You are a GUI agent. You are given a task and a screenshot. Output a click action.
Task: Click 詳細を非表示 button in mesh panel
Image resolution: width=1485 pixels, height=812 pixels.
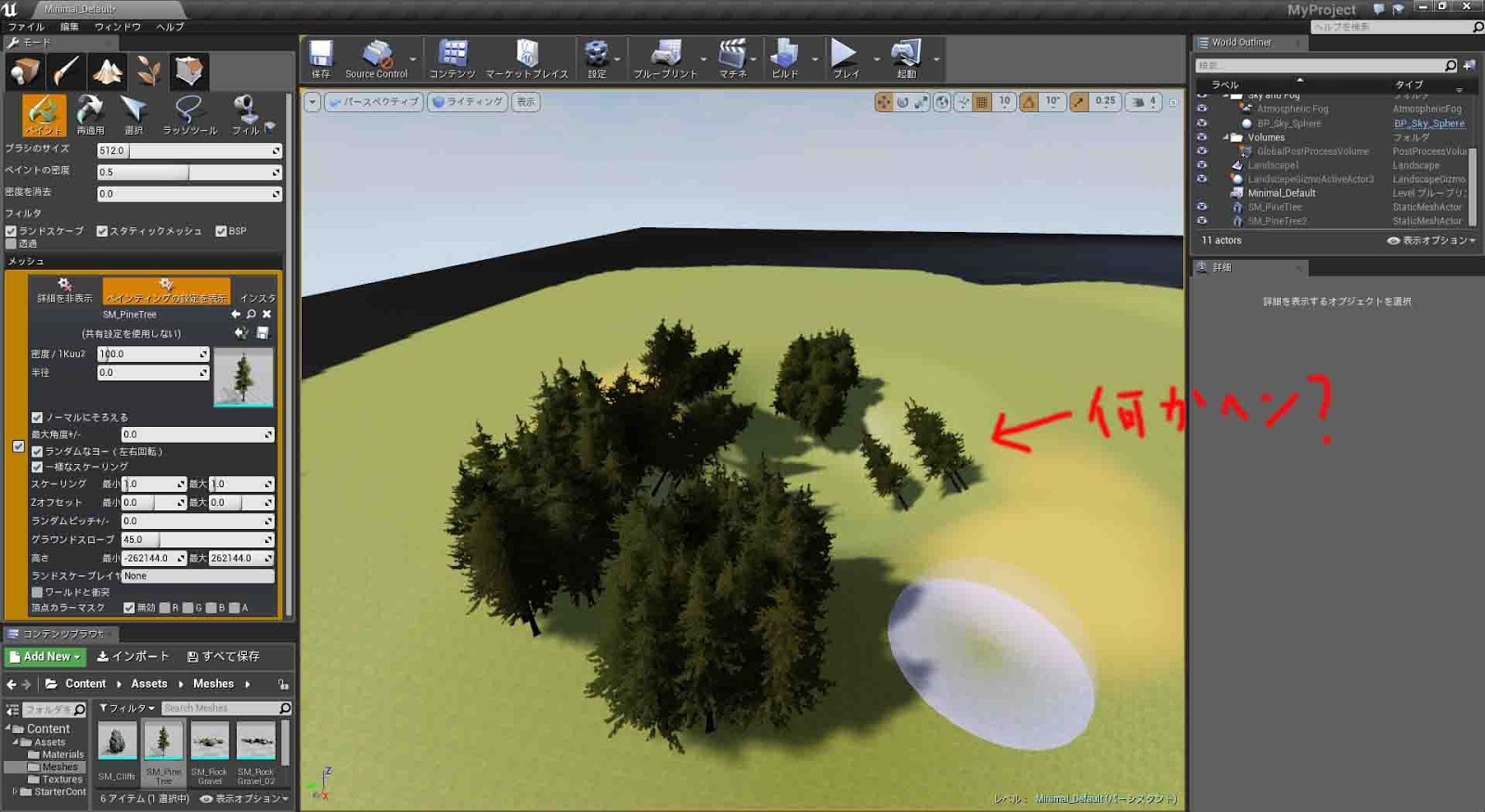[x=65, y=290]
